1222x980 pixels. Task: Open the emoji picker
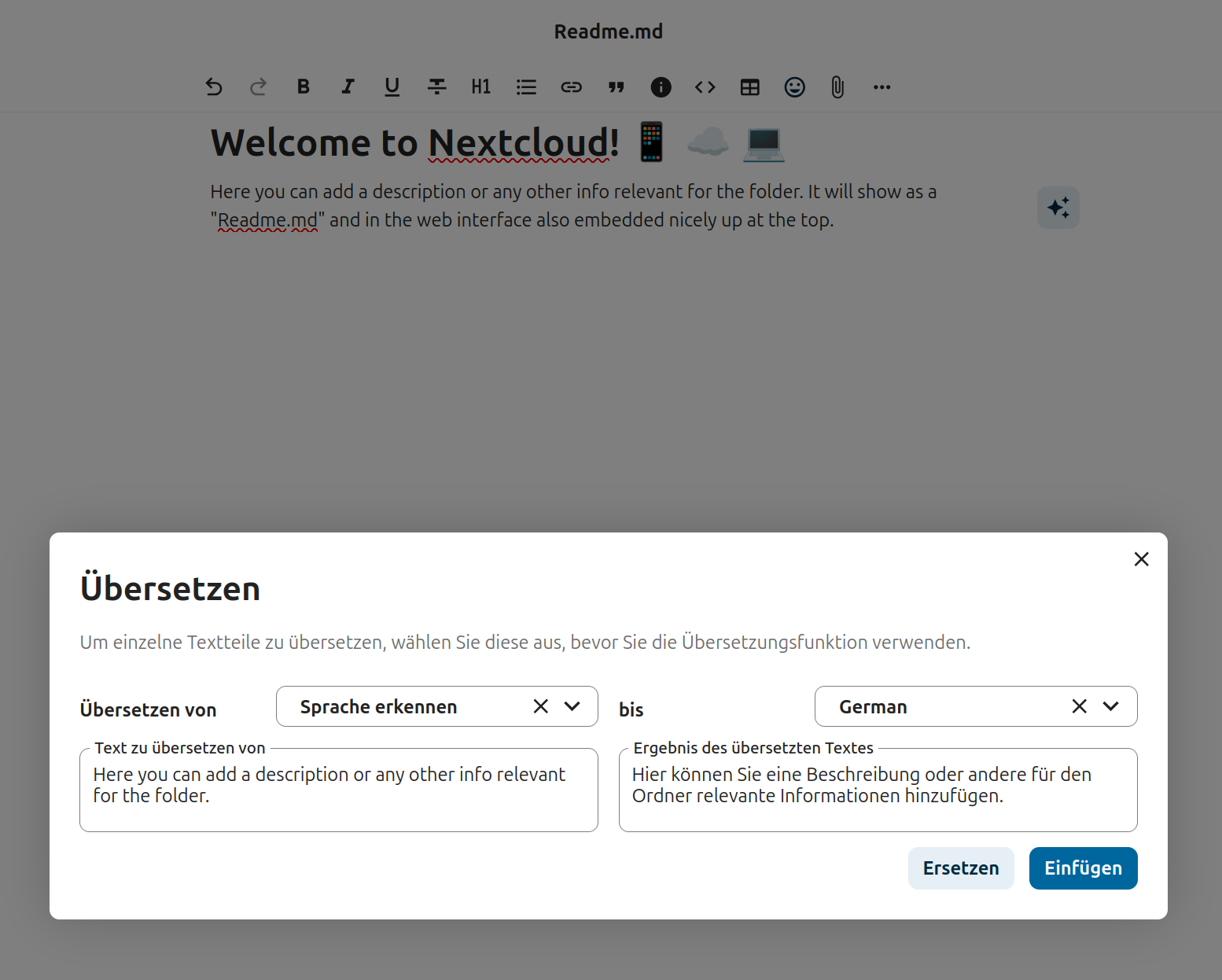tap(795, 87)
